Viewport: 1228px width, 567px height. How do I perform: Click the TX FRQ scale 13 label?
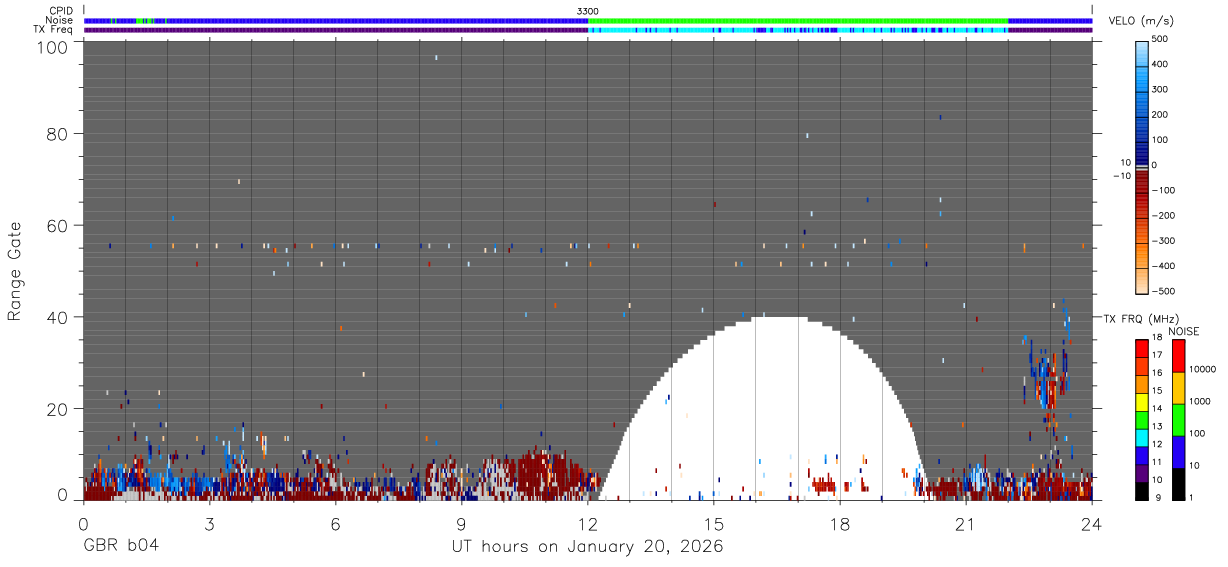(x=1155, y=426)
